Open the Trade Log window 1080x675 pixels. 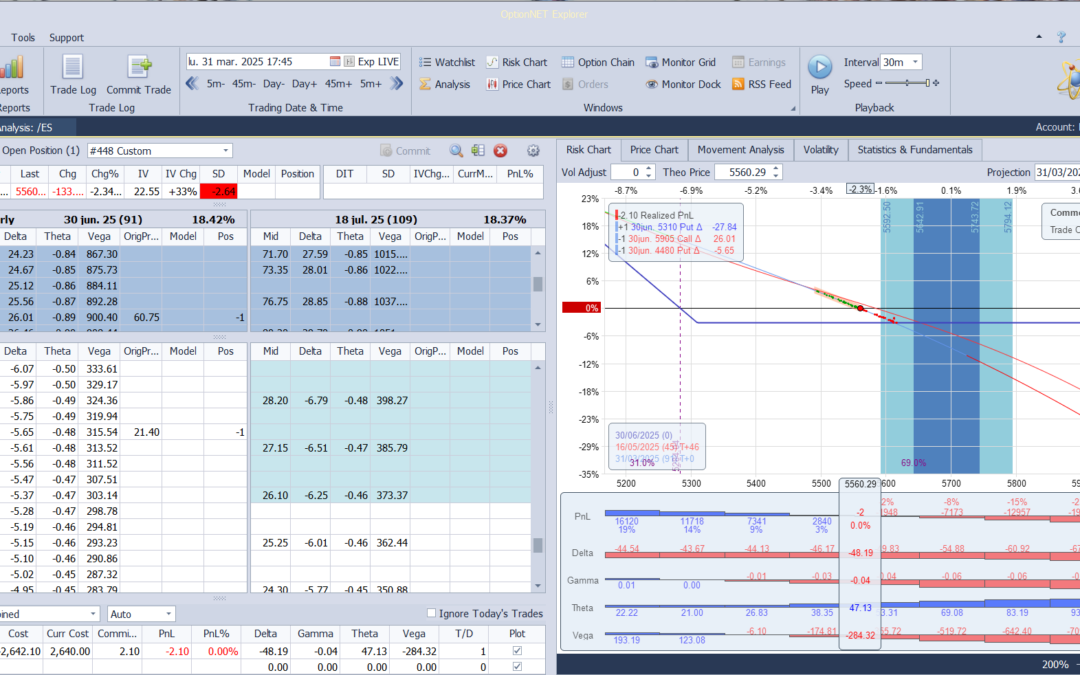click(x=73, y=74)
